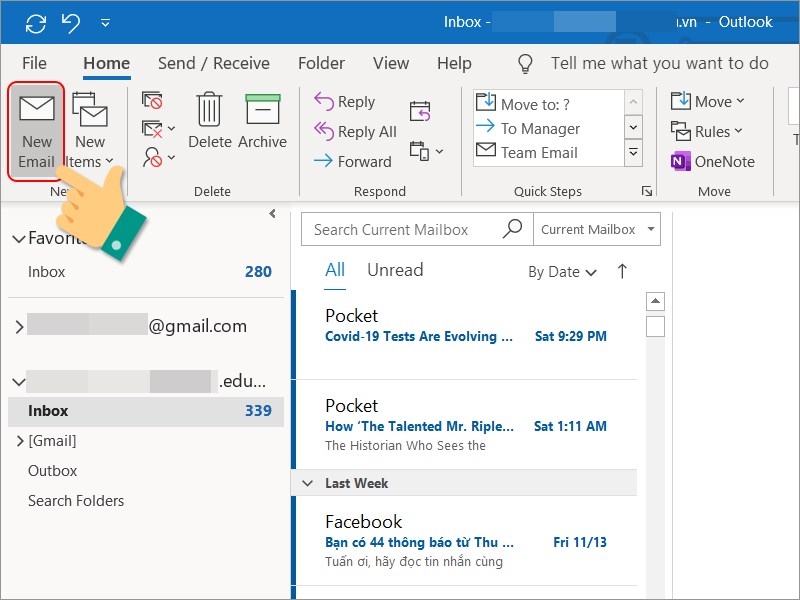
Task: Open the Facebook email from Fri 11/13
Action: click(x=466, y=541)
